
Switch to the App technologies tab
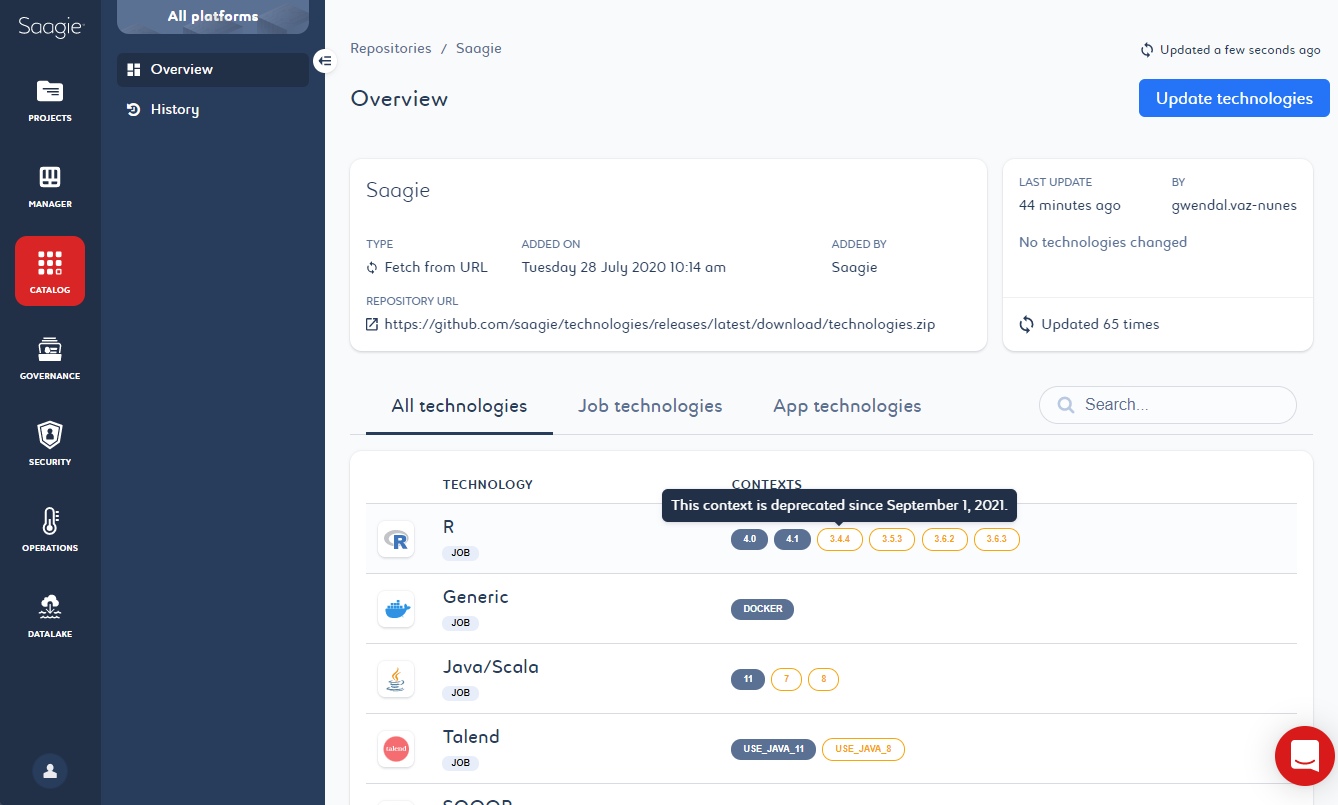847,406
